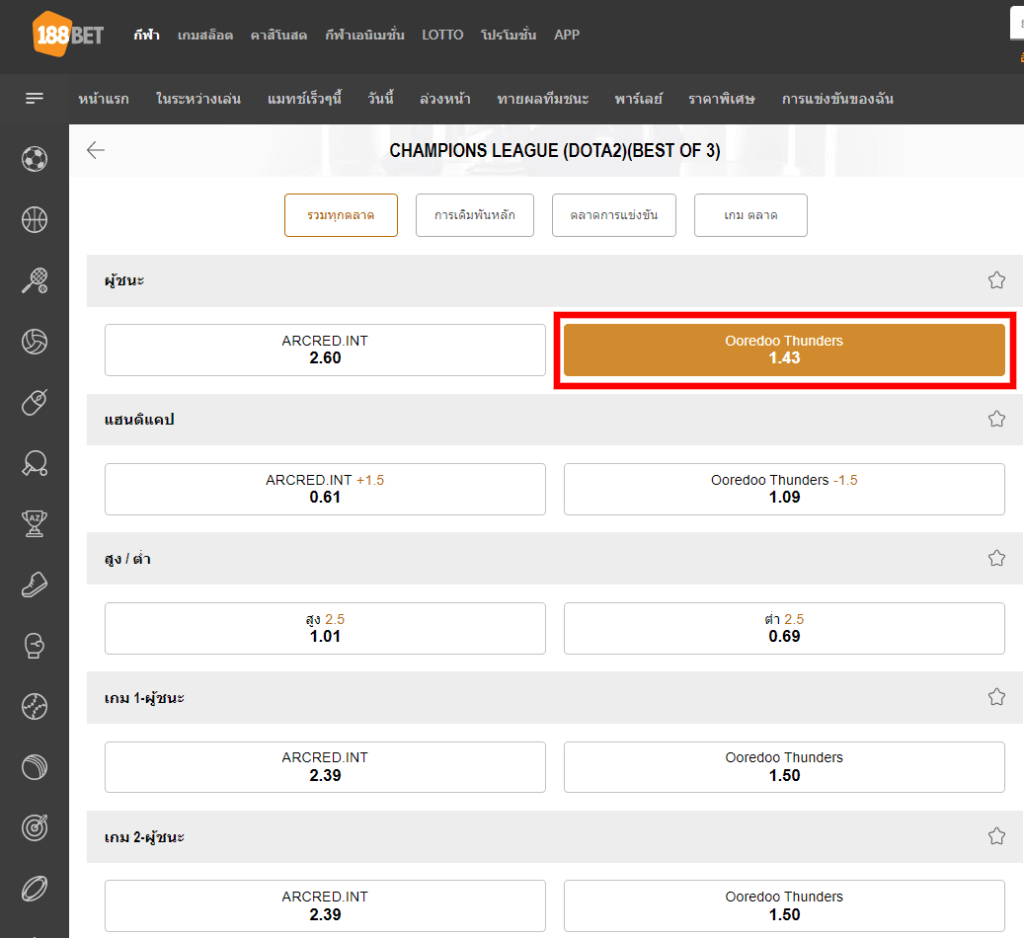1024x938 pixels.
Task: Bet สูง 2.5 at 1.01
Action: (325, 628)
